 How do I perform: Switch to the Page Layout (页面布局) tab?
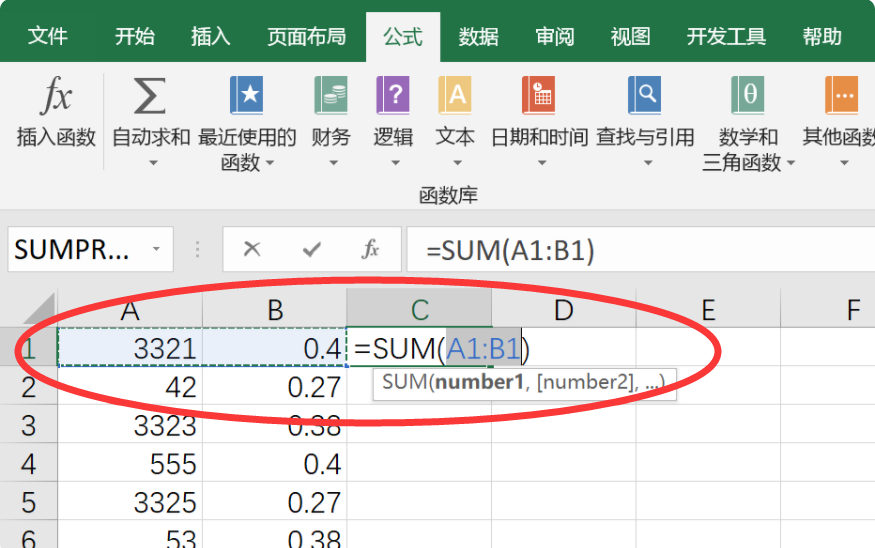coord(306,36)
